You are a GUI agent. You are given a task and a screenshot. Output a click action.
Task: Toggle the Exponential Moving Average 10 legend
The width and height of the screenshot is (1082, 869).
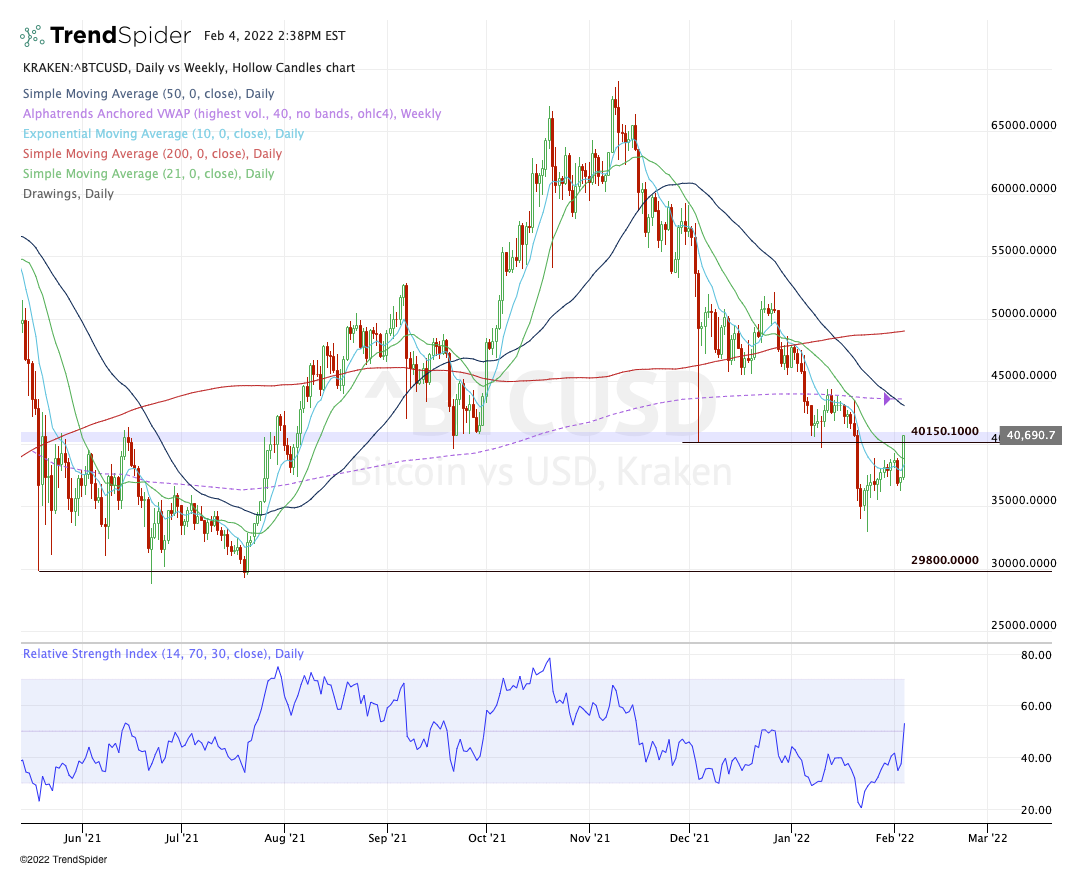[162, 134]
